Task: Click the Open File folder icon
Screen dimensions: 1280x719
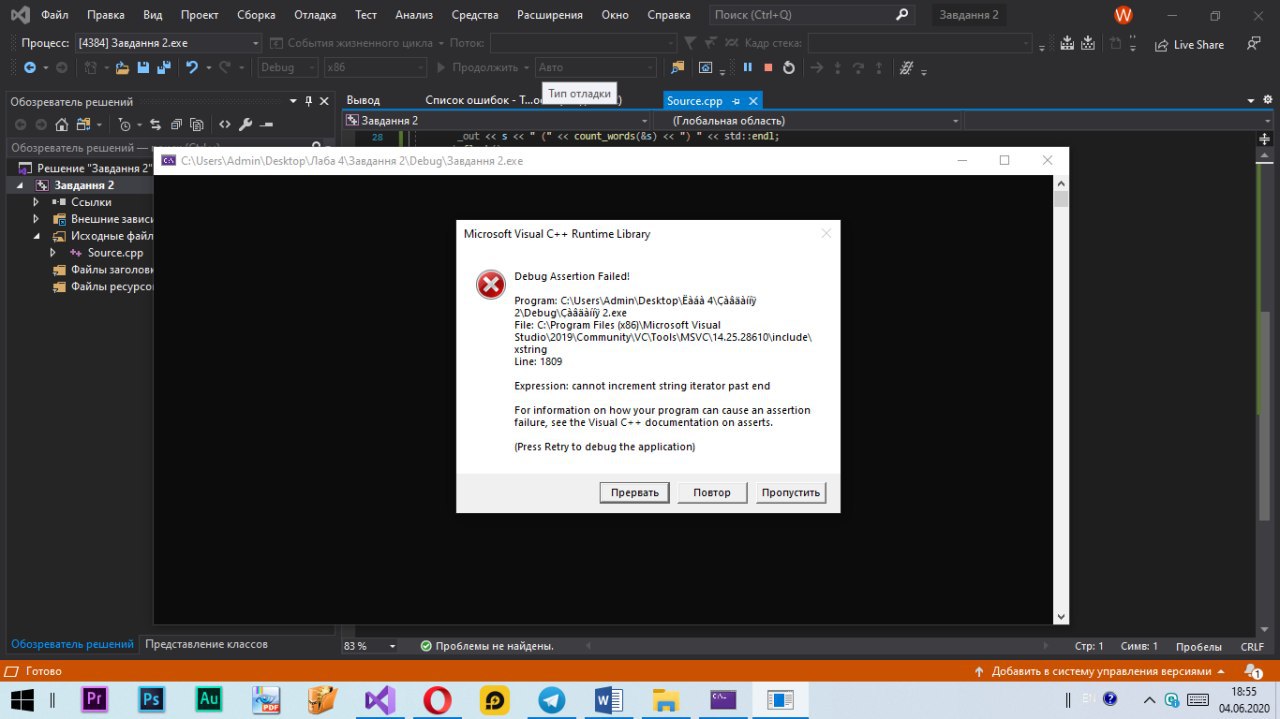Action: (x=122, y=67)
